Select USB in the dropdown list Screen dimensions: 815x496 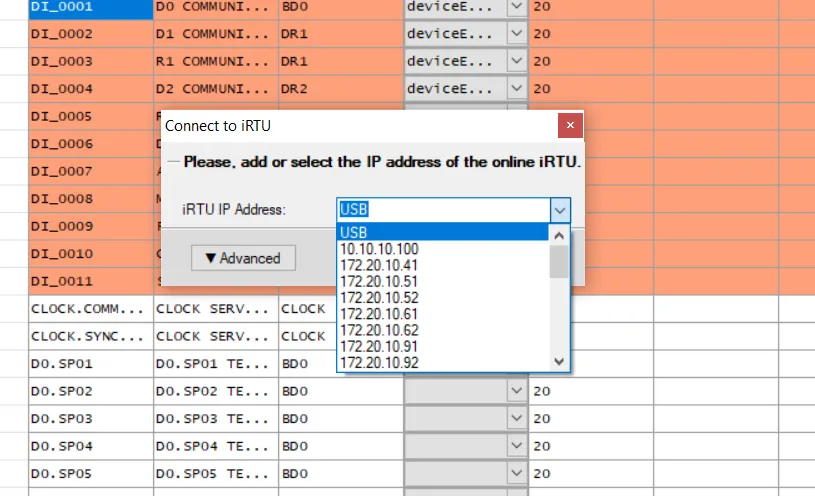(x=442, y=232)
